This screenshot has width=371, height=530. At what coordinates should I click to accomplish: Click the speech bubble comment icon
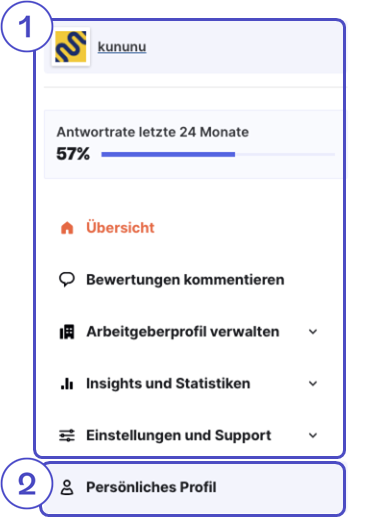67,280
